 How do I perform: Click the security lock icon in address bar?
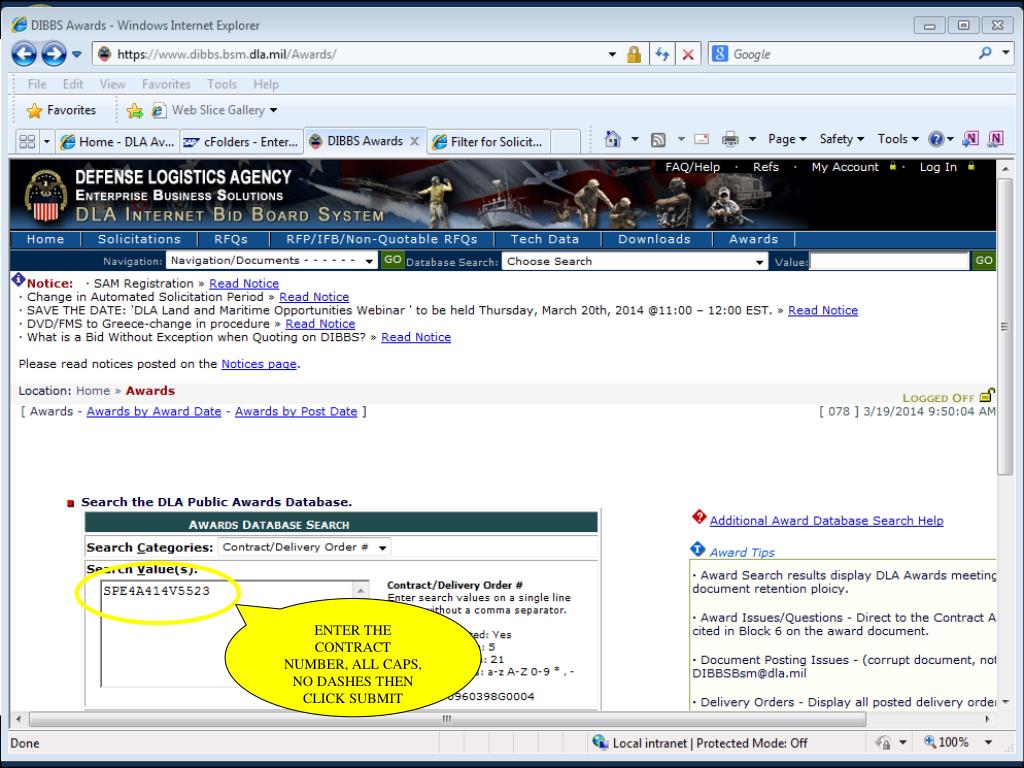click(633, 54)
